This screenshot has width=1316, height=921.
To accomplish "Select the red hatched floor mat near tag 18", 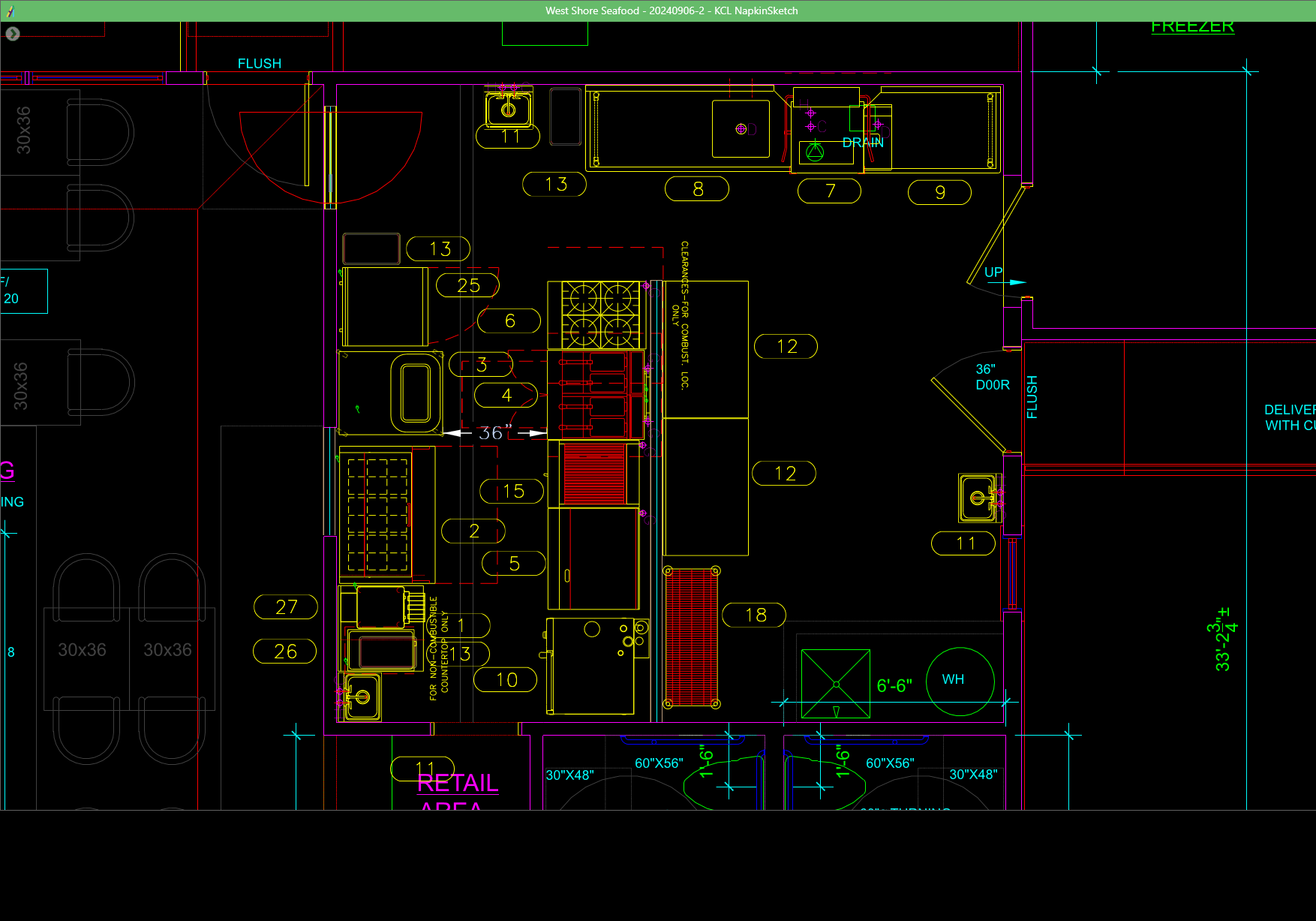I will [x=691, y=637].
